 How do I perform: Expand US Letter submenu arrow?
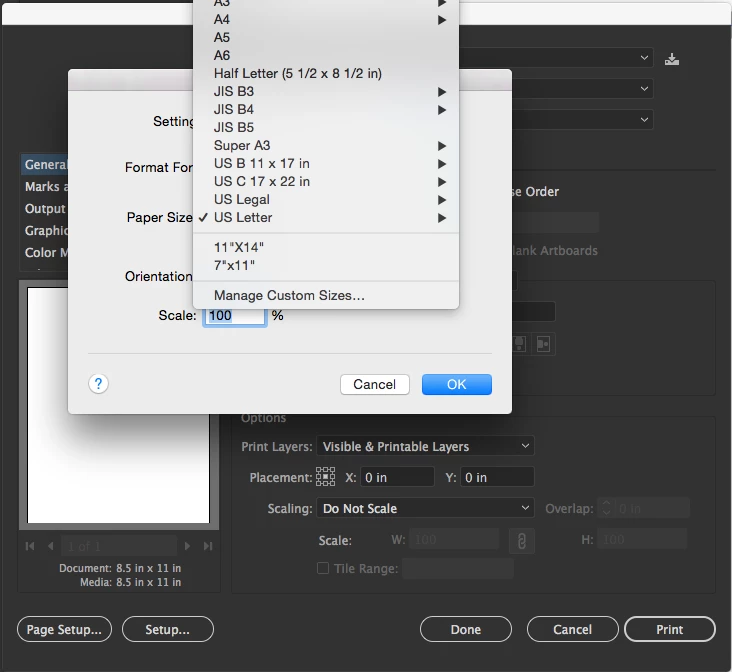coord(442,218)
